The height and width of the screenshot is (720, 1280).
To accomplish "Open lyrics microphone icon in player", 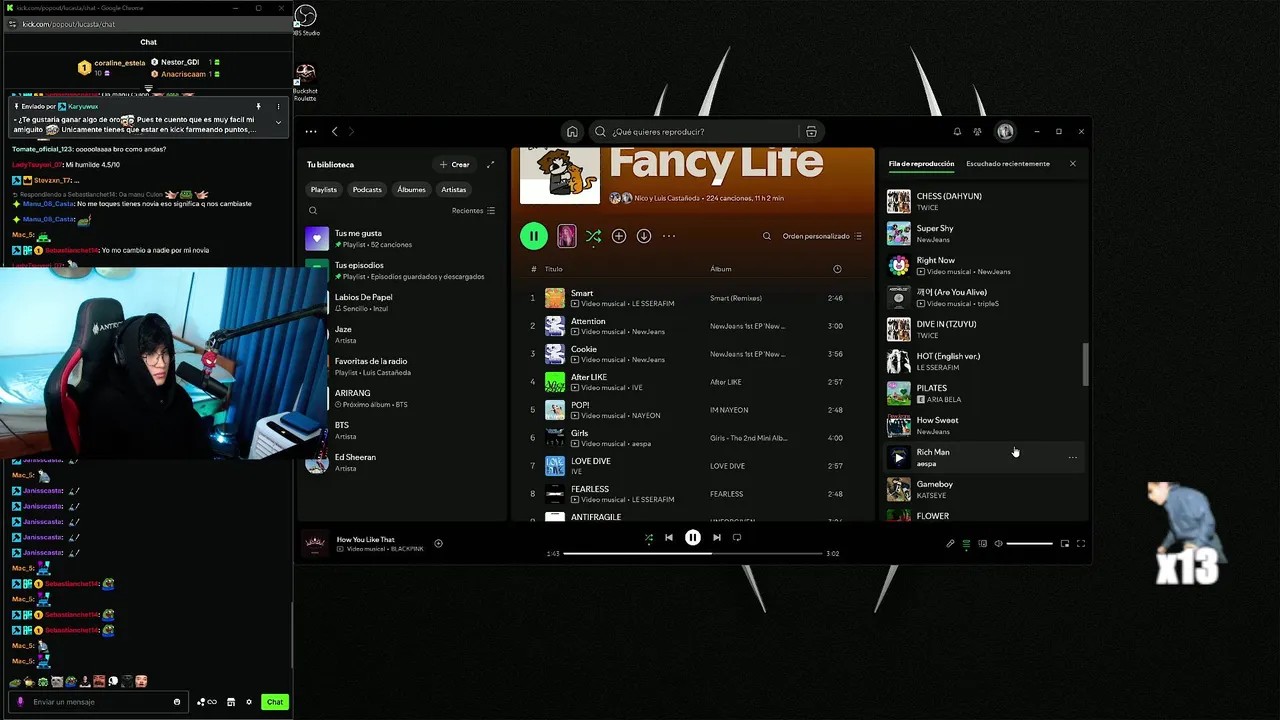I will click(950, 543).
